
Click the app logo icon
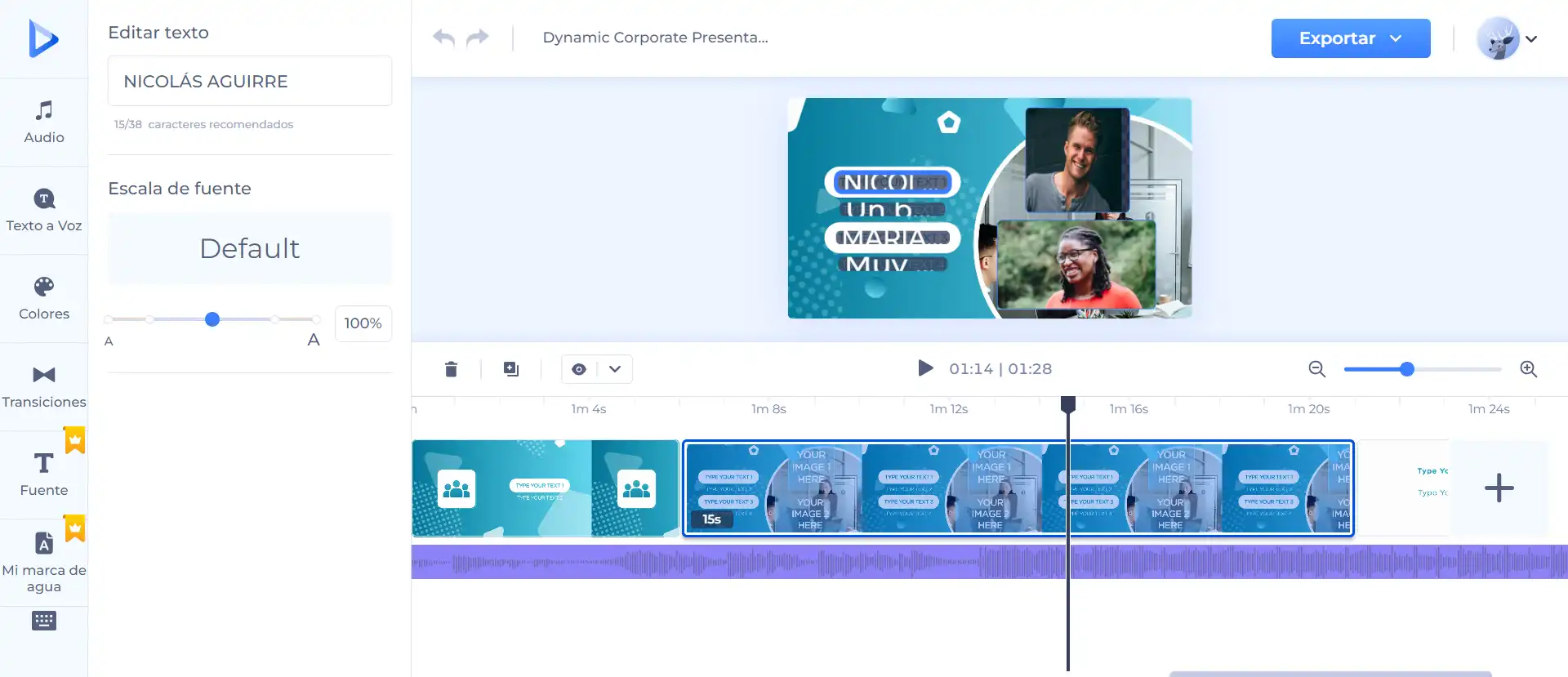click(43, 38)
